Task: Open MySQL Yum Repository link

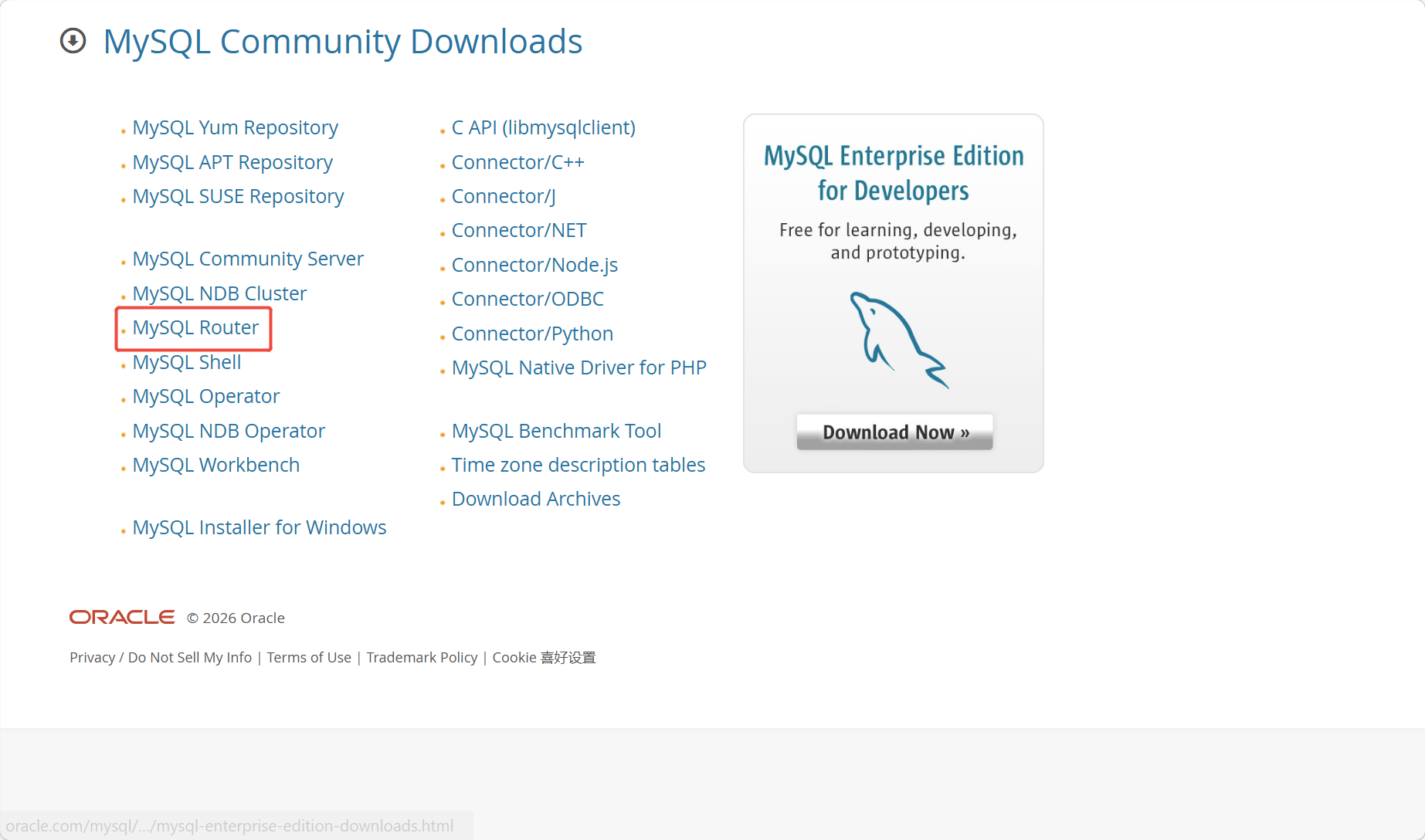Action: (x=235, y=127)
